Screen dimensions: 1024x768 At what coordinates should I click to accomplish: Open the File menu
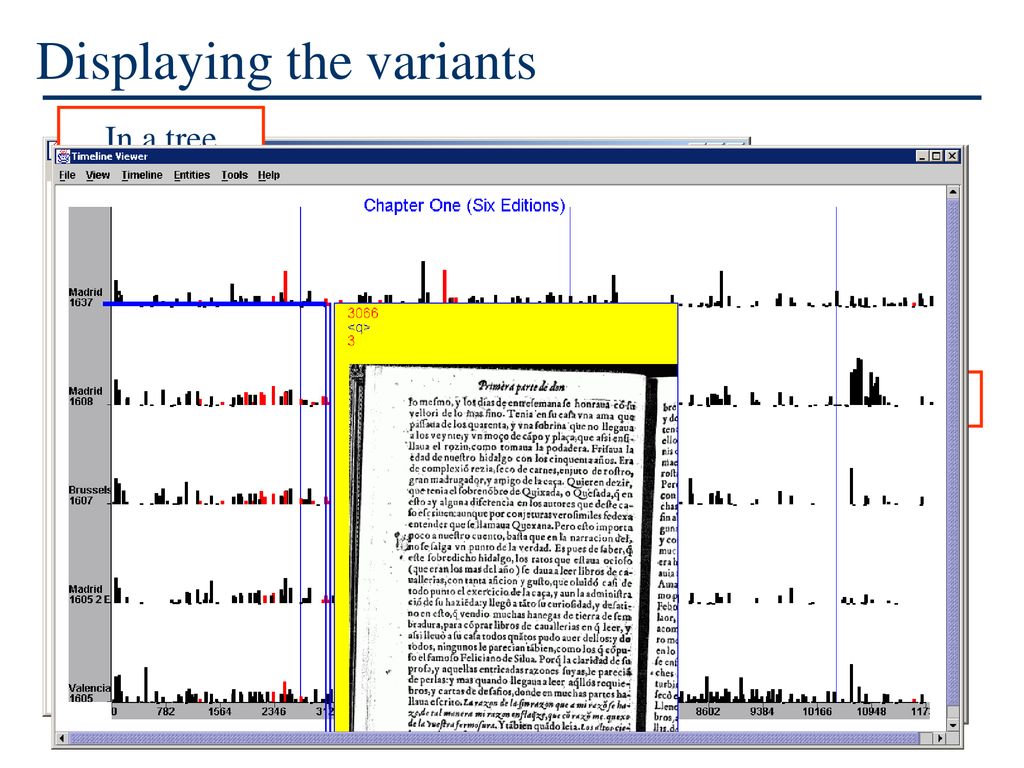pyautogui.click(x=67, y=175)
